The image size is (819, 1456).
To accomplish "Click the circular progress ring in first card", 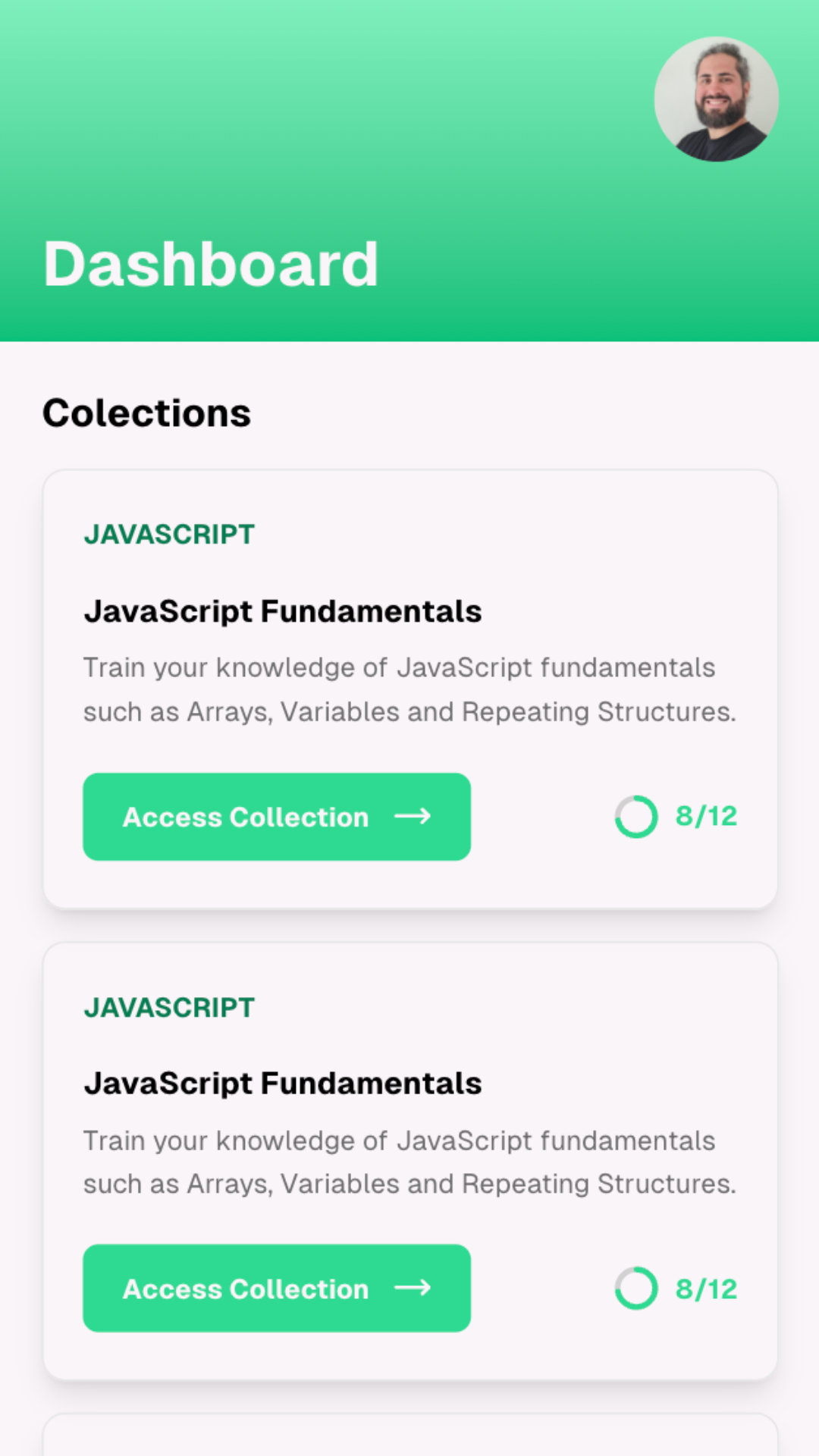I will [635, 817].
